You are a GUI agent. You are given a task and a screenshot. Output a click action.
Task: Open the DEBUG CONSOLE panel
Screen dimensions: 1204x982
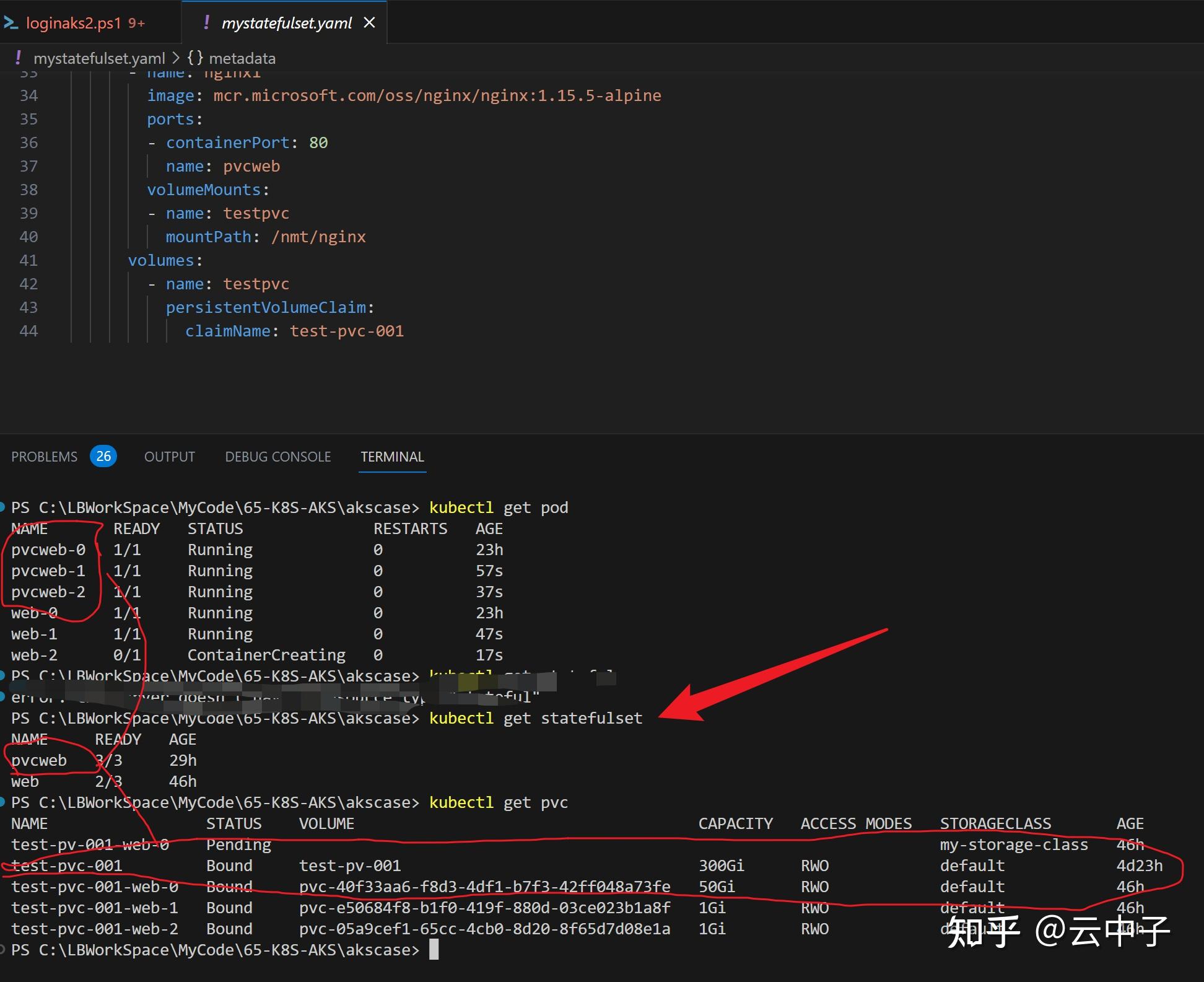pyautogui.click(x=277, y=456)
